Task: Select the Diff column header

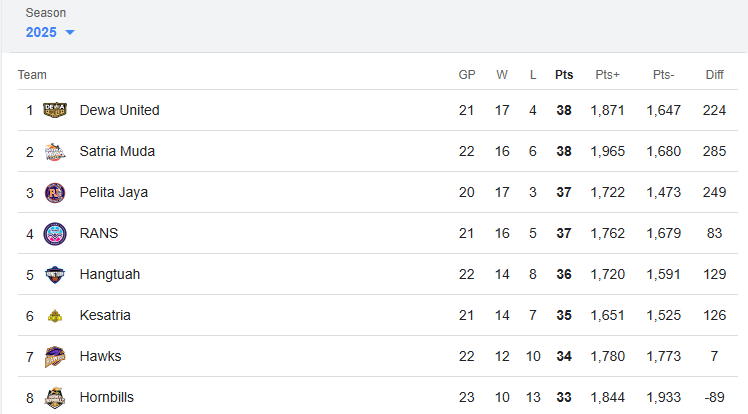Action: (714, 75)
